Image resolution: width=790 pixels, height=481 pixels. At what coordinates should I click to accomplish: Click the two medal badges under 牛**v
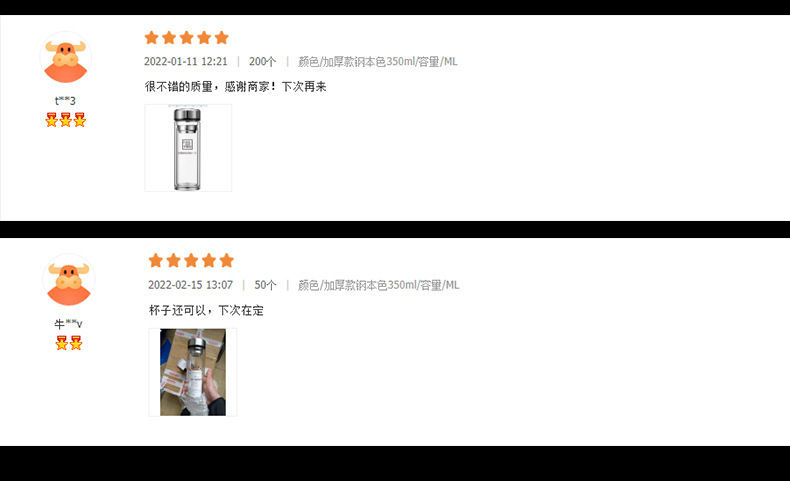pyautogui.click(x=69, y=343)
